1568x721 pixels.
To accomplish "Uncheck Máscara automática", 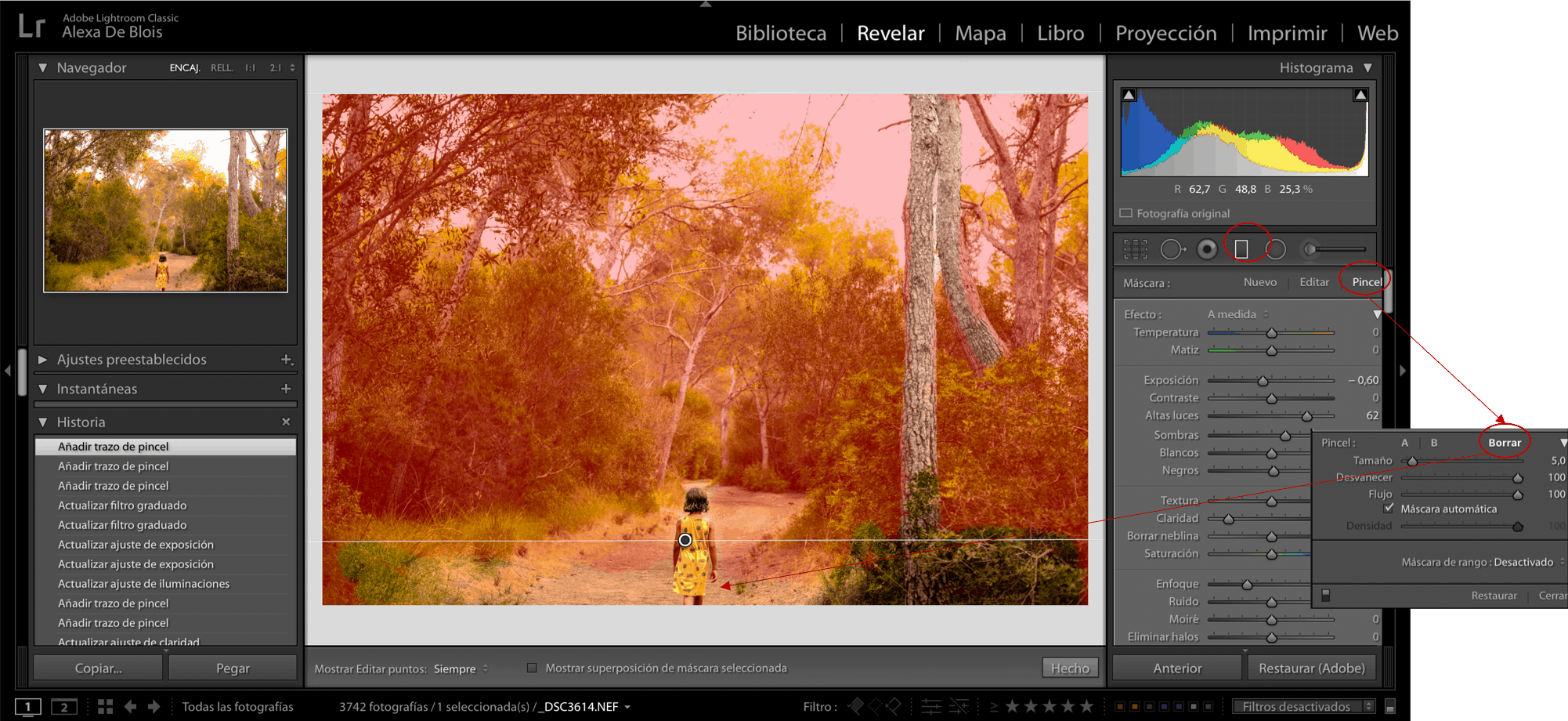I will pos(1389,508).
